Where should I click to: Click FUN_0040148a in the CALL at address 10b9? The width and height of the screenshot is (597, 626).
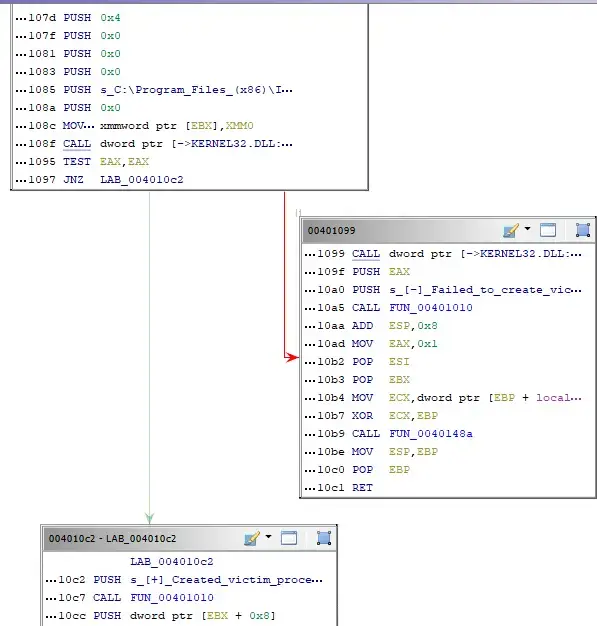tap(431, 434)
